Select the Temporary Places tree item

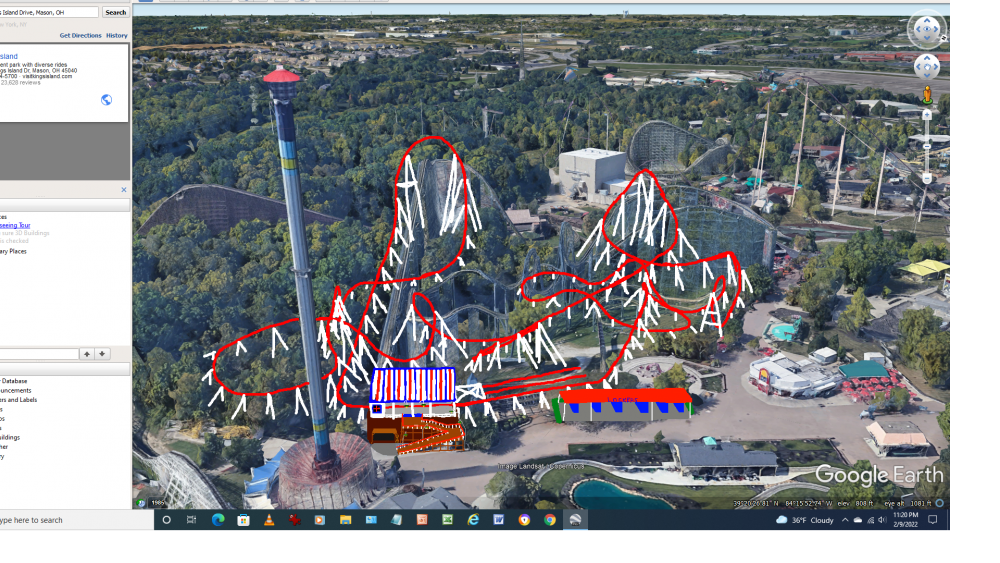13,251
